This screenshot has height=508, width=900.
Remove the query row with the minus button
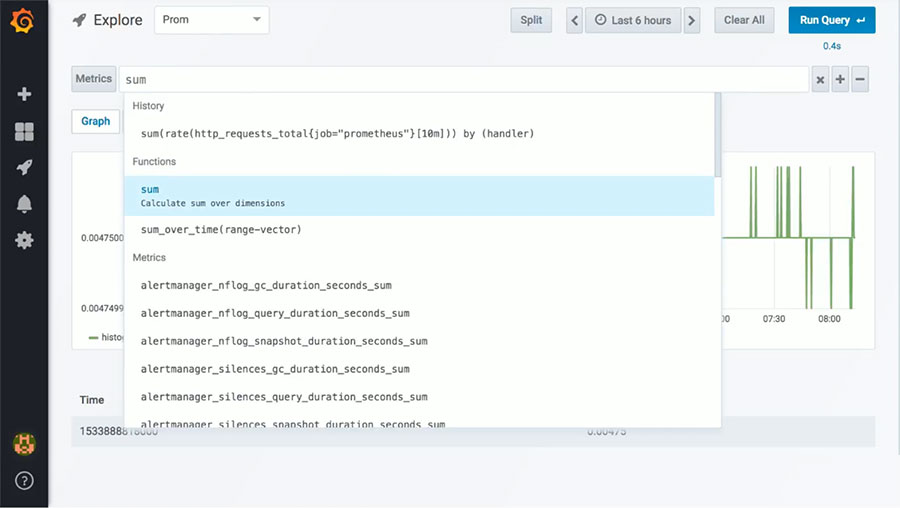click(x=860, y=80)
